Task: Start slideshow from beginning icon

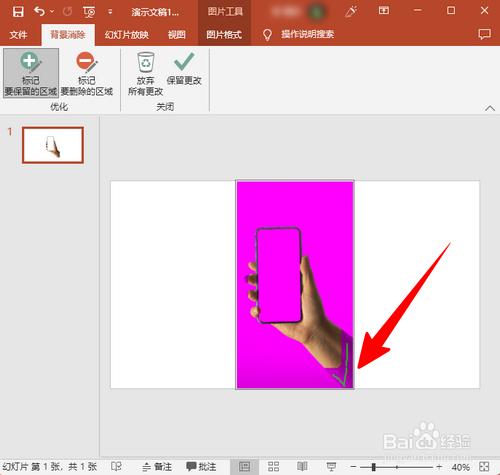Action: (x=89, y=12)
